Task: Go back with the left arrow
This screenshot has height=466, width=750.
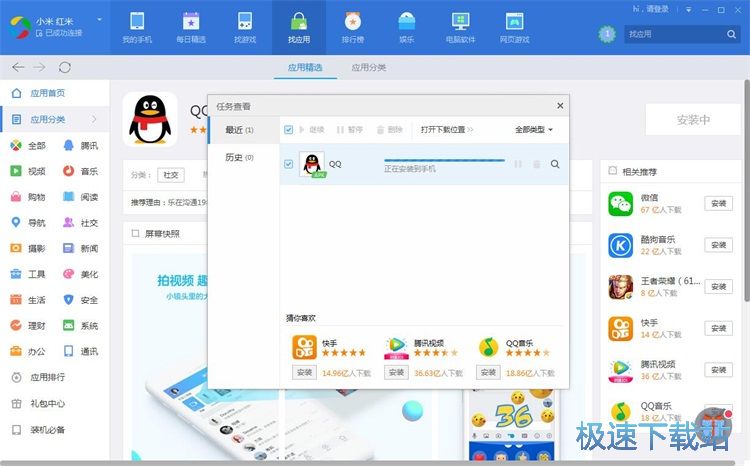Action: pyautogui.click(x=18, y=67)
